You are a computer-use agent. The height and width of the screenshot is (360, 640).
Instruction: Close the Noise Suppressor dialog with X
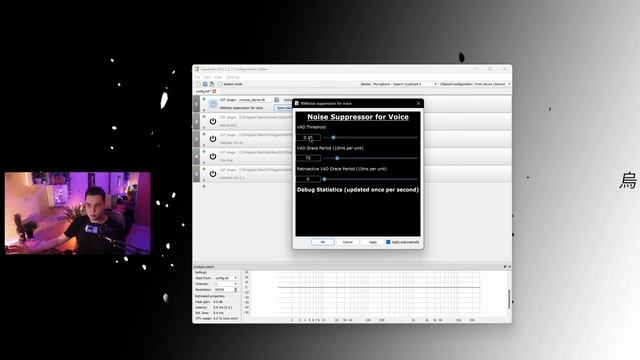pyautogui.click(x=418, y=104)
